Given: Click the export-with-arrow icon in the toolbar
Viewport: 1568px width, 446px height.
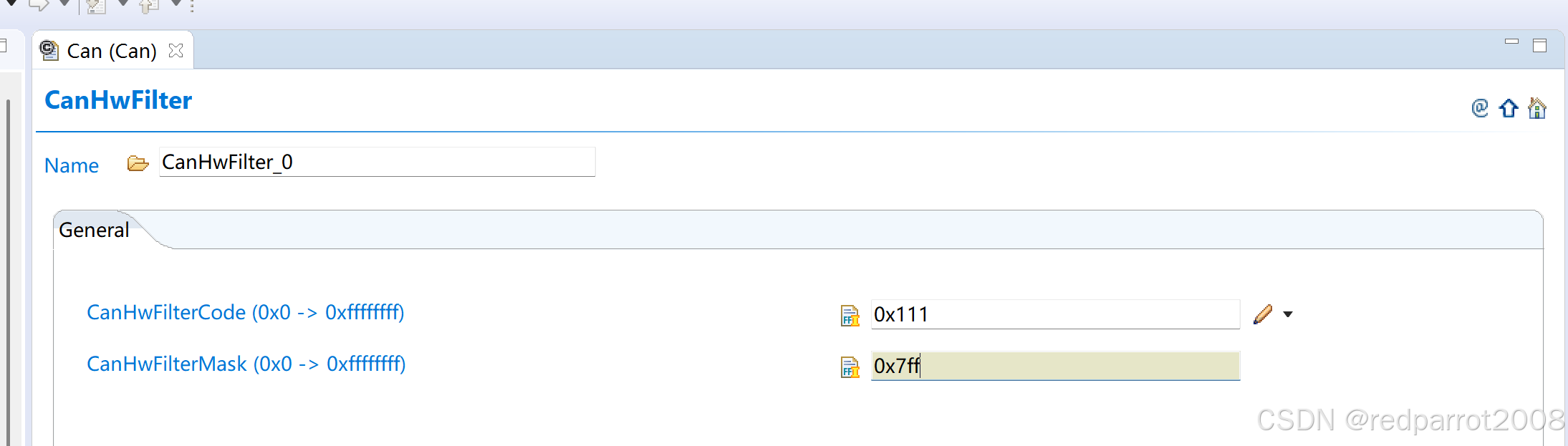Looking at the screenshot, I should tap(148, 7).
